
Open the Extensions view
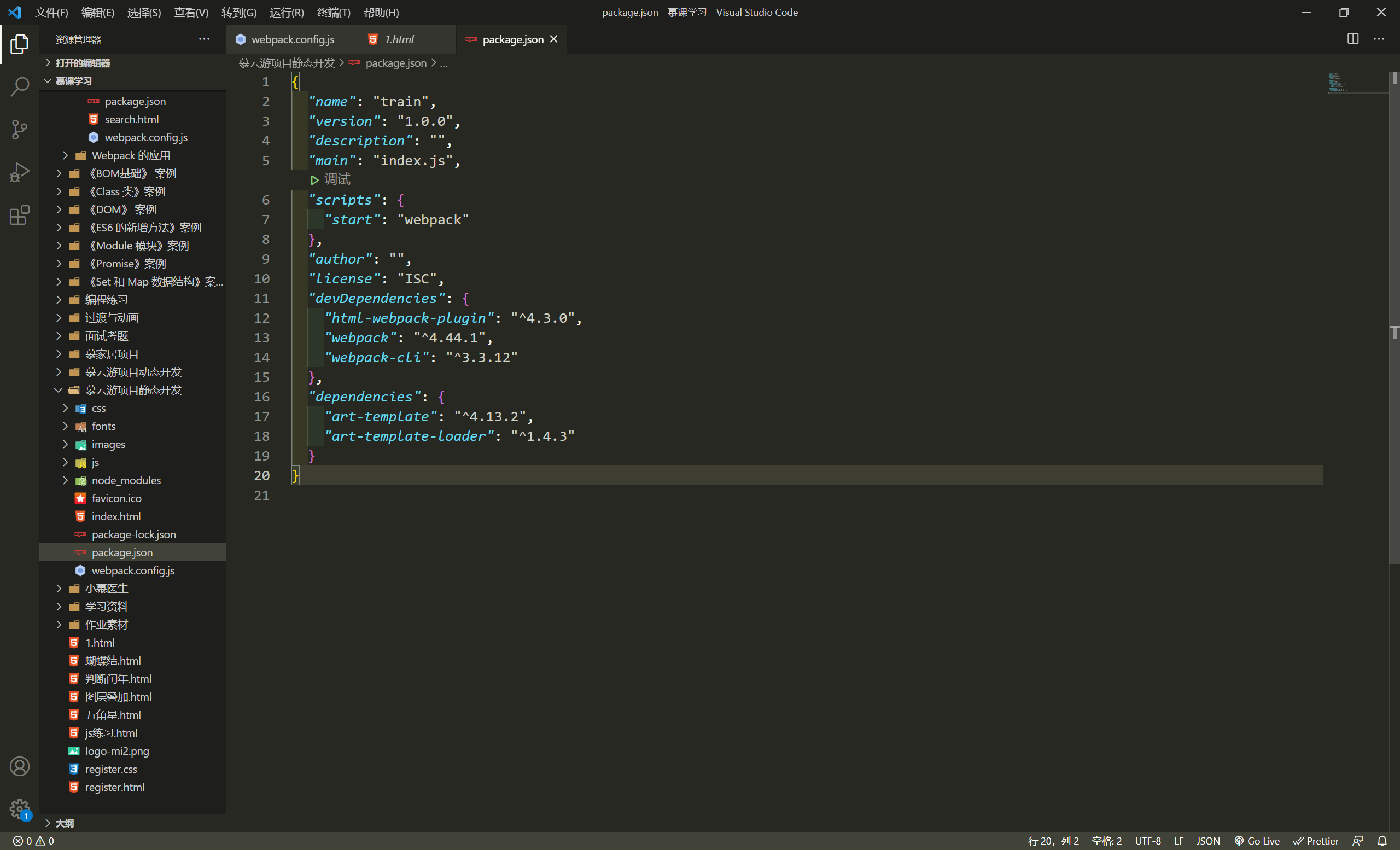point(19,216)
